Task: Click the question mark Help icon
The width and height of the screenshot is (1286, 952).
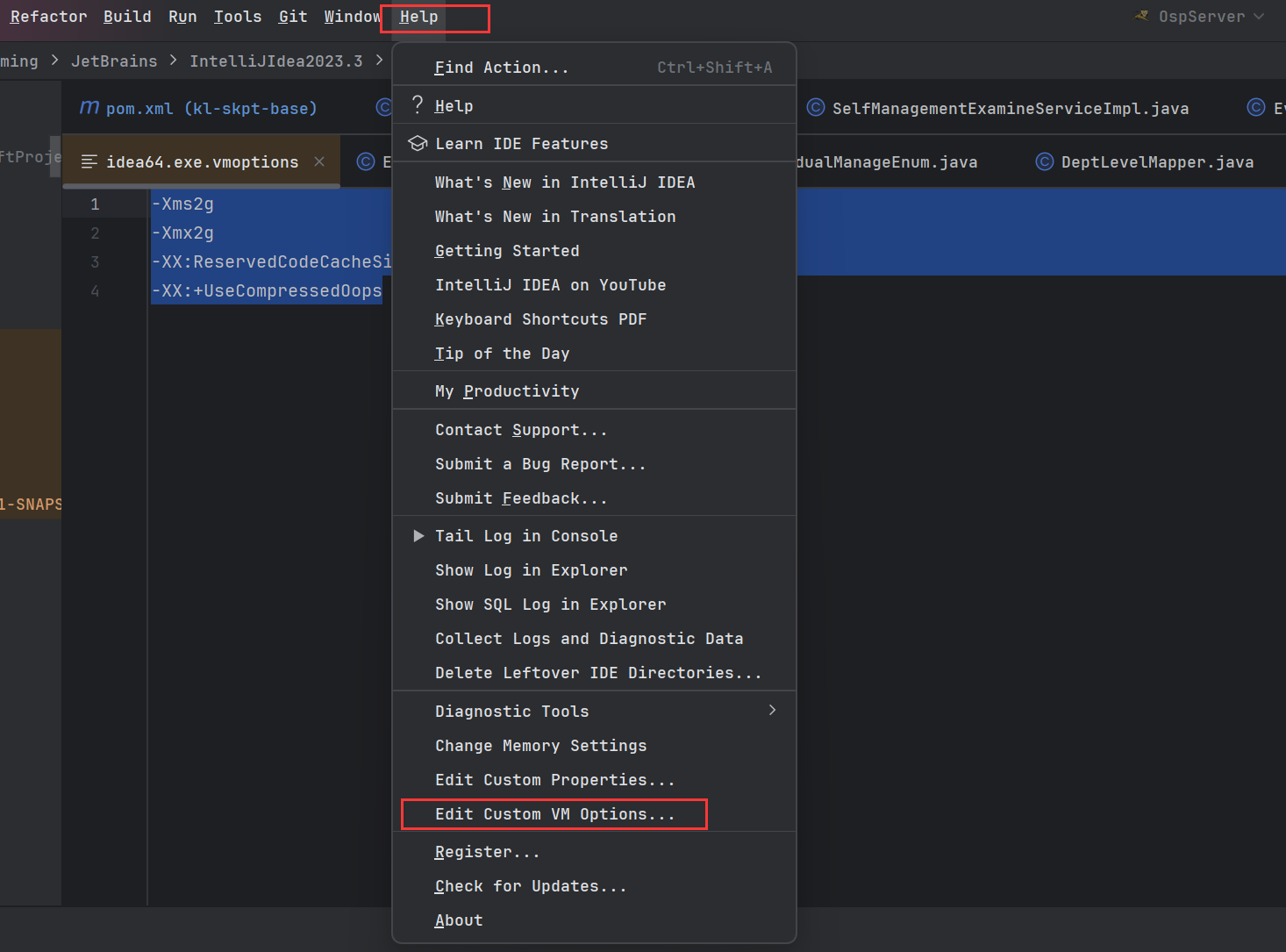Action: (x=418, y=105)
